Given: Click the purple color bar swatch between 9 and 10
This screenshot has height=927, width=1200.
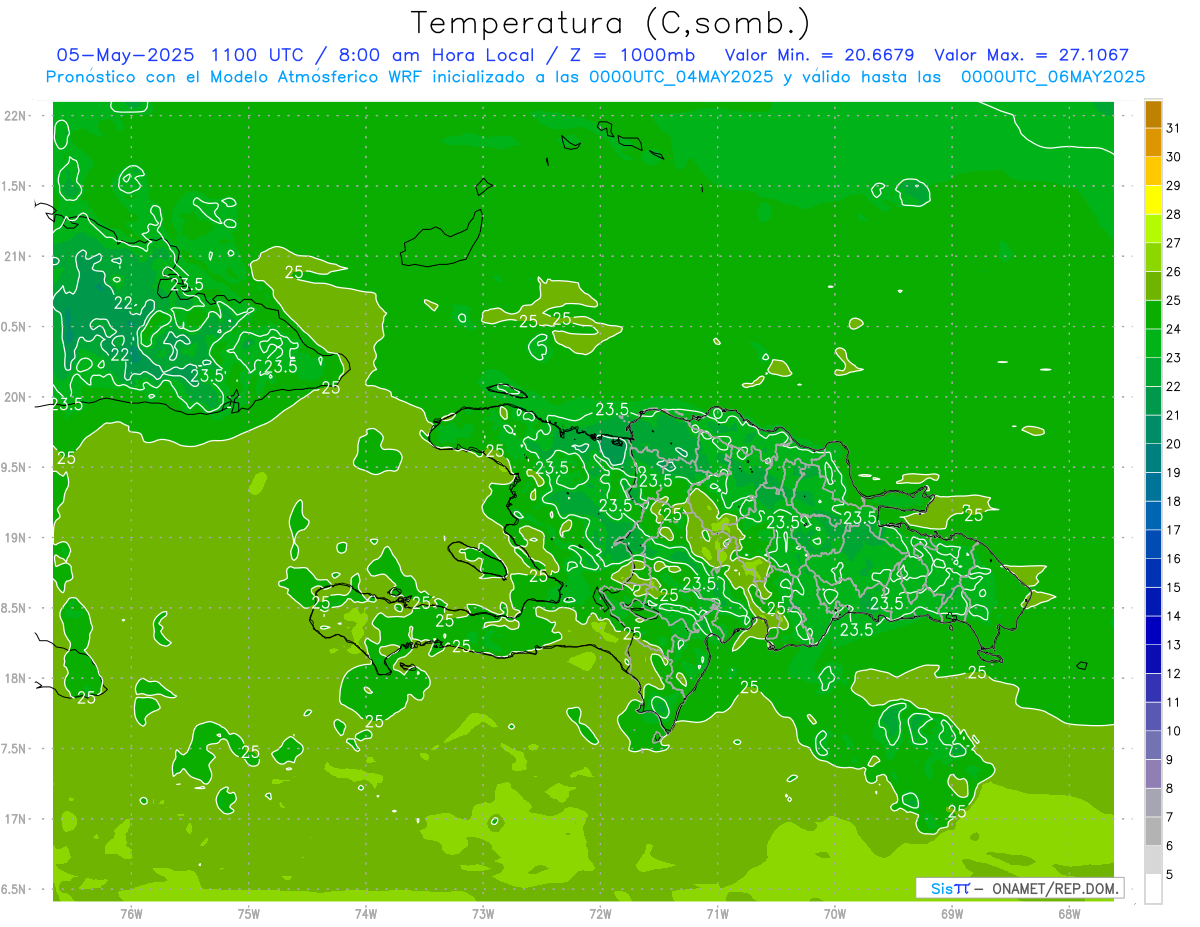Looking at the screenshot, I should (x=1153, y=745).
